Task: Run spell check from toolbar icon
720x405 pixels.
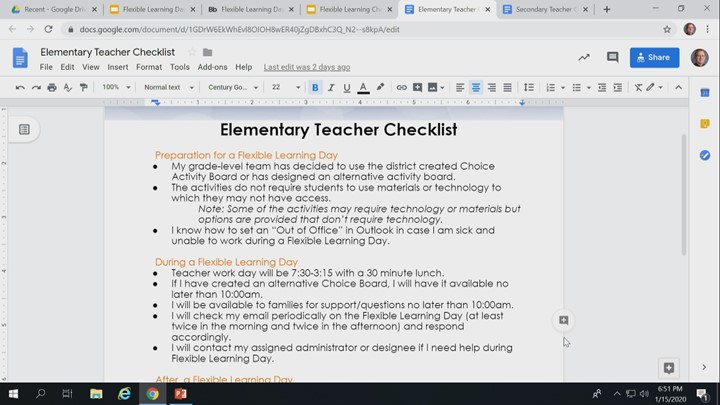Action: click(x=68, y=87)
